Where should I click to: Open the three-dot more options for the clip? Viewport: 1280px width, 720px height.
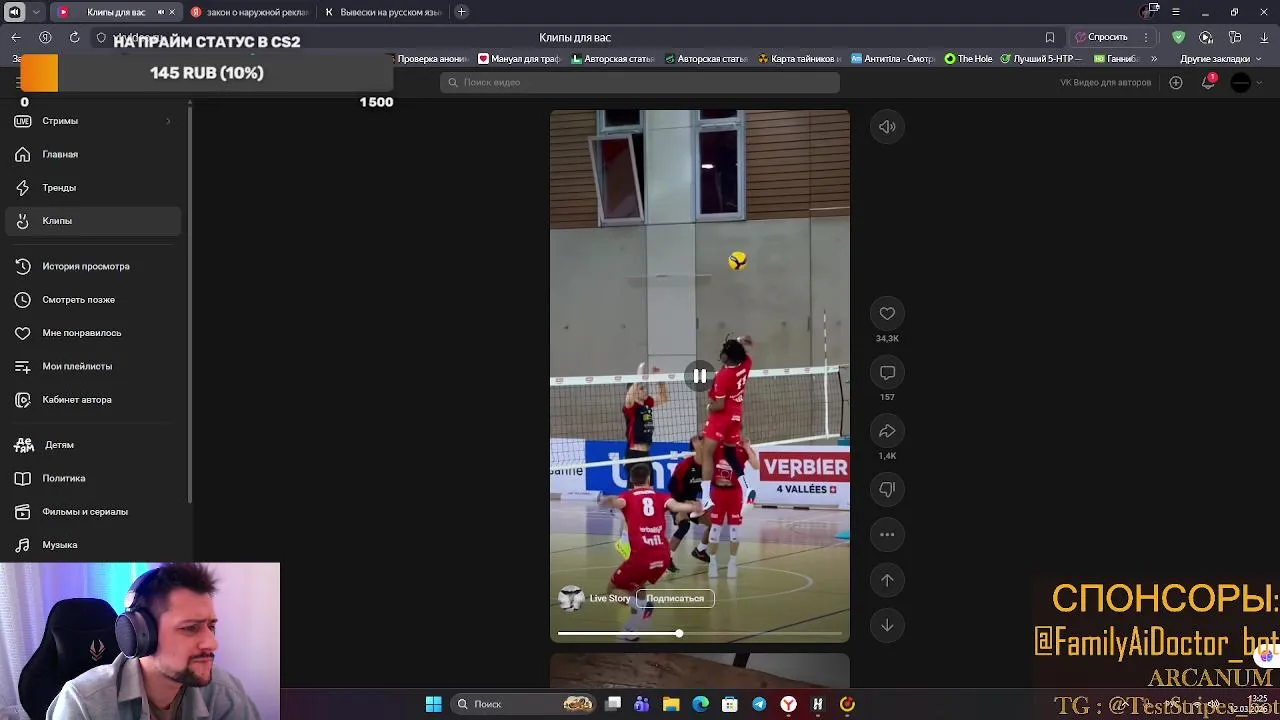coord(887,535)
